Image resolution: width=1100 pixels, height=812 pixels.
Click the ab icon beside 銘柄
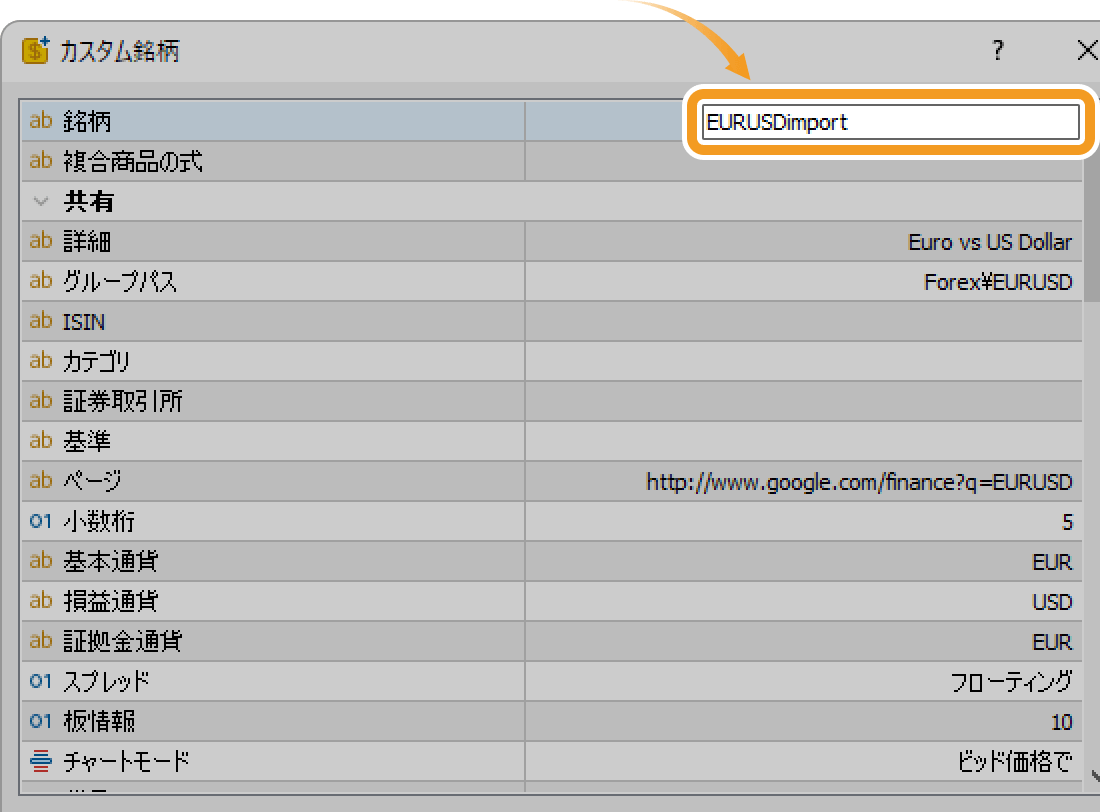(x=41, y=121)
